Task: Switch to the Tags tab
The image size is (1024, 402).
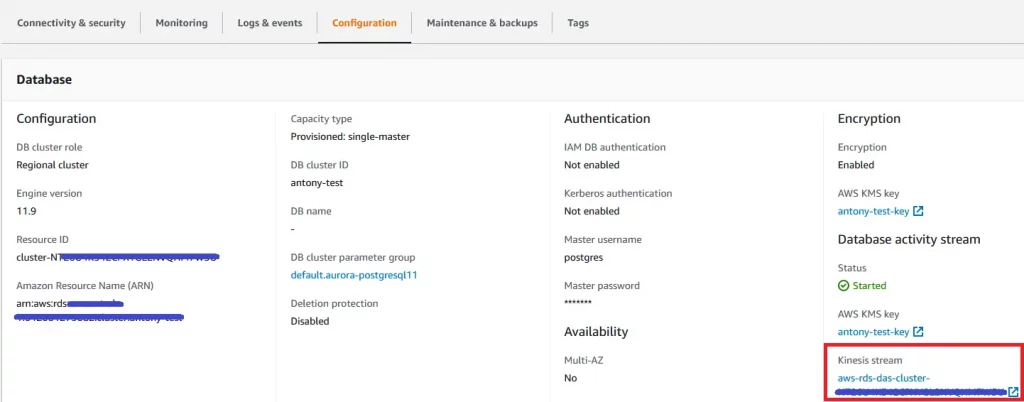Action: click(578, 23)
